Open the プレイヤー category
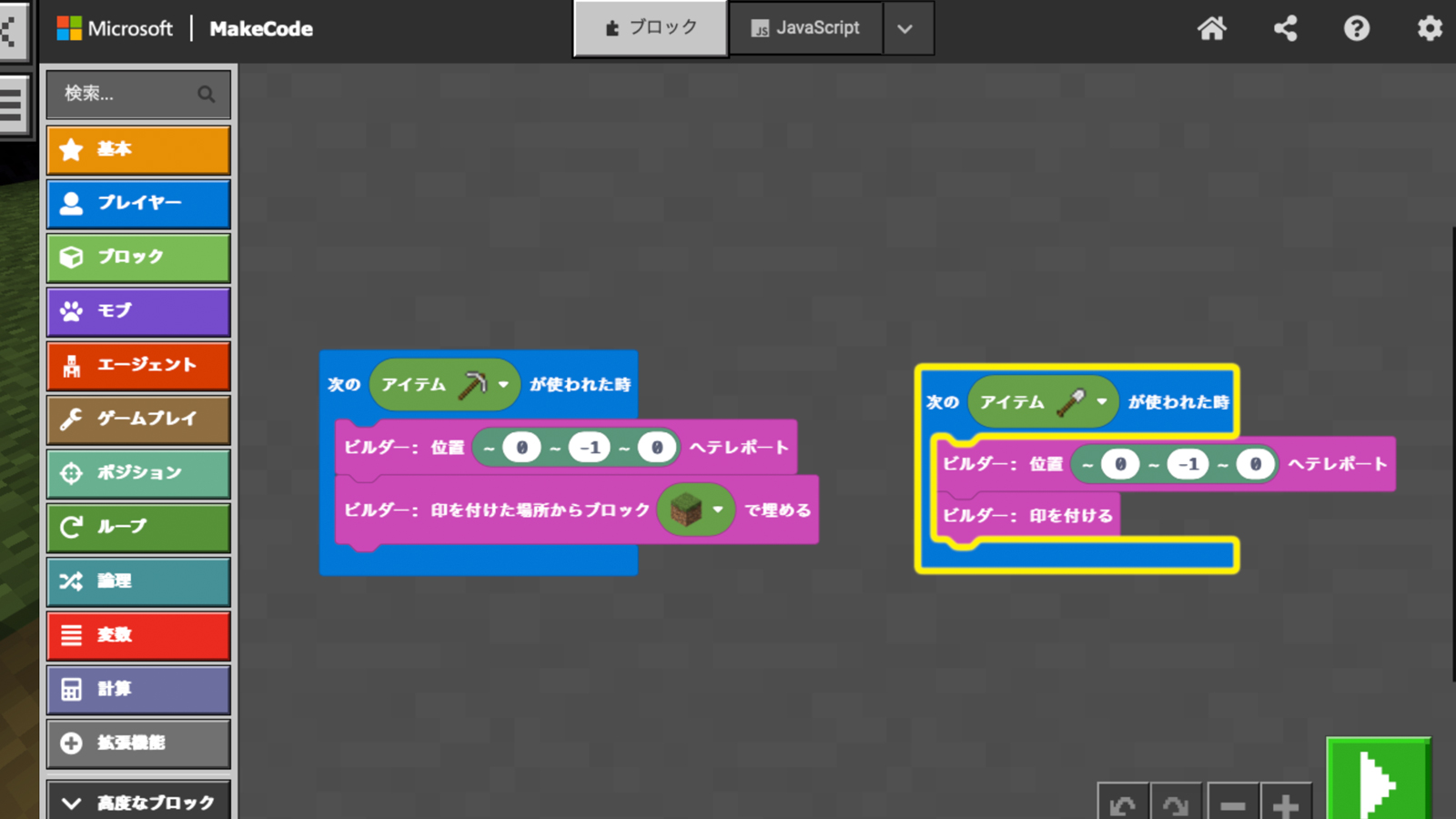The image size is (1456, 819). point(138,203)
